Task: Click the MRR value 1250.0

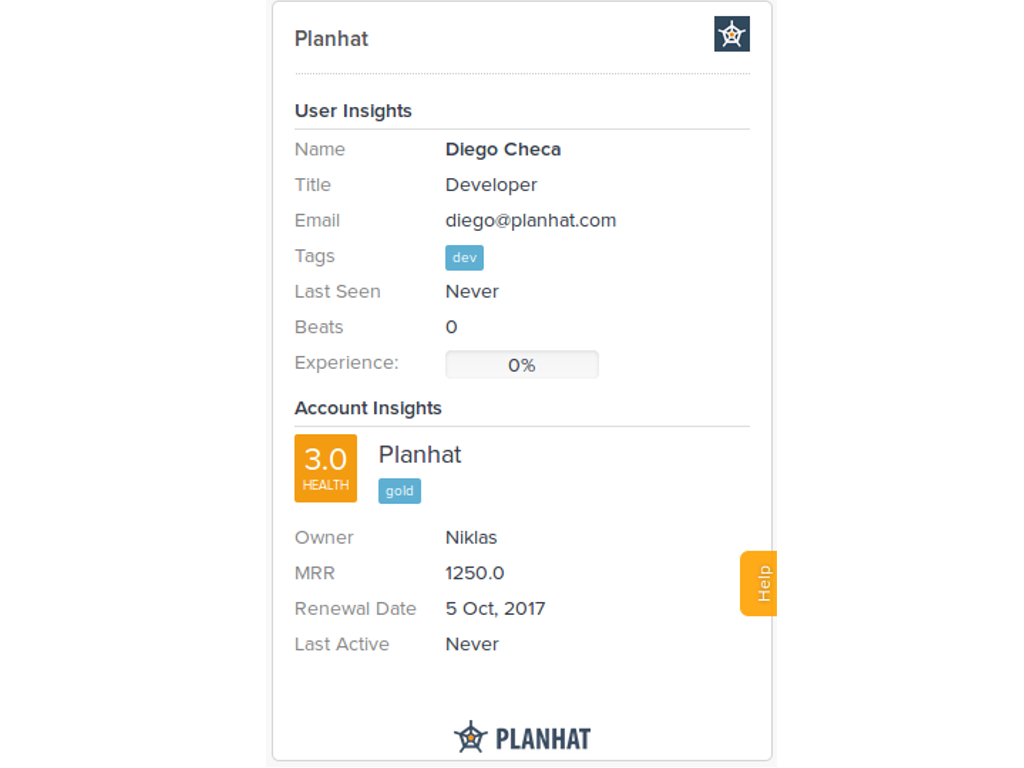Action: click(x=475, y=574)
